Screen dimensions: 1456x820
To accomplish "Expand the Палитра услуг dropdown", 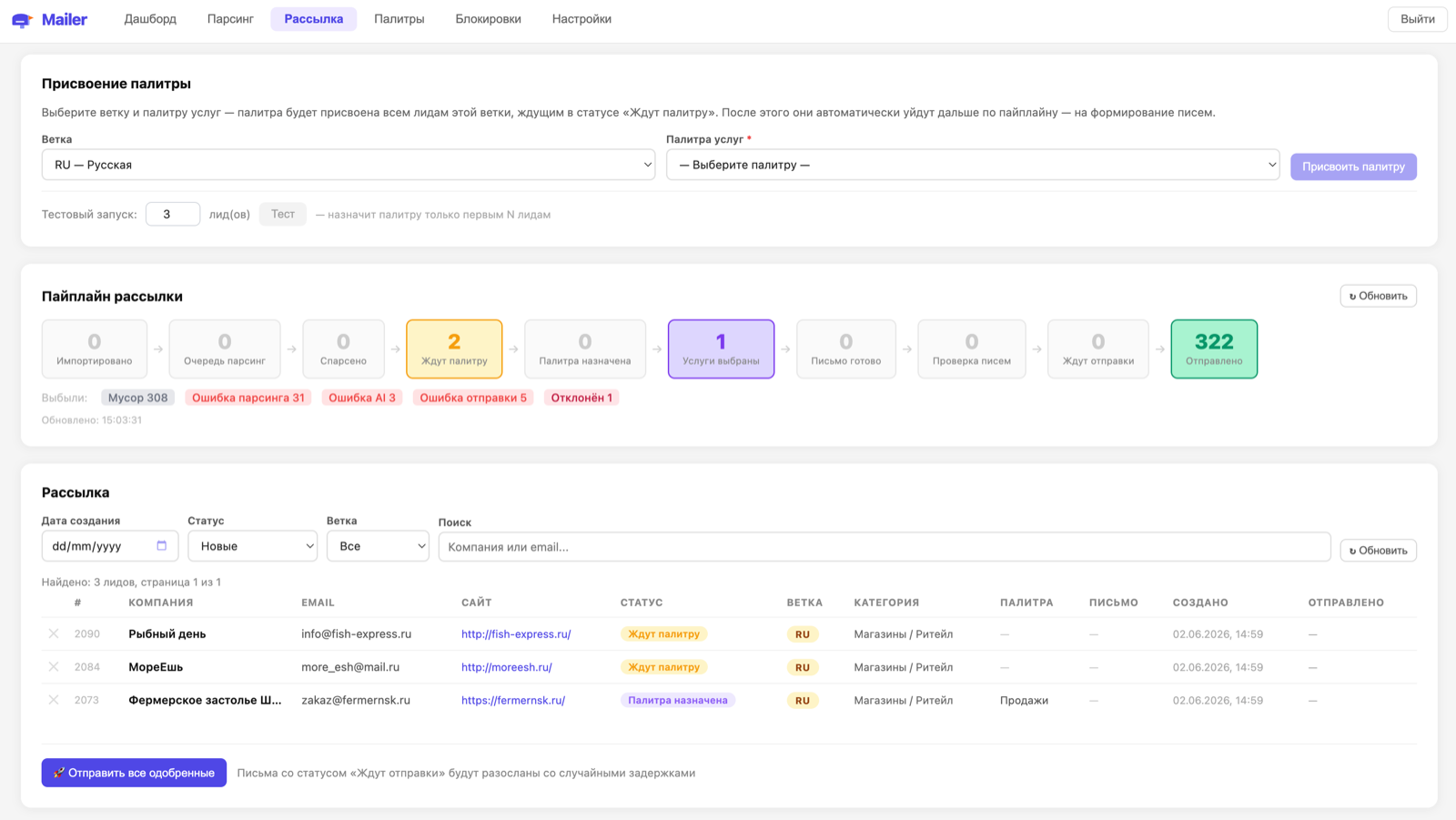I will point(973,165).
